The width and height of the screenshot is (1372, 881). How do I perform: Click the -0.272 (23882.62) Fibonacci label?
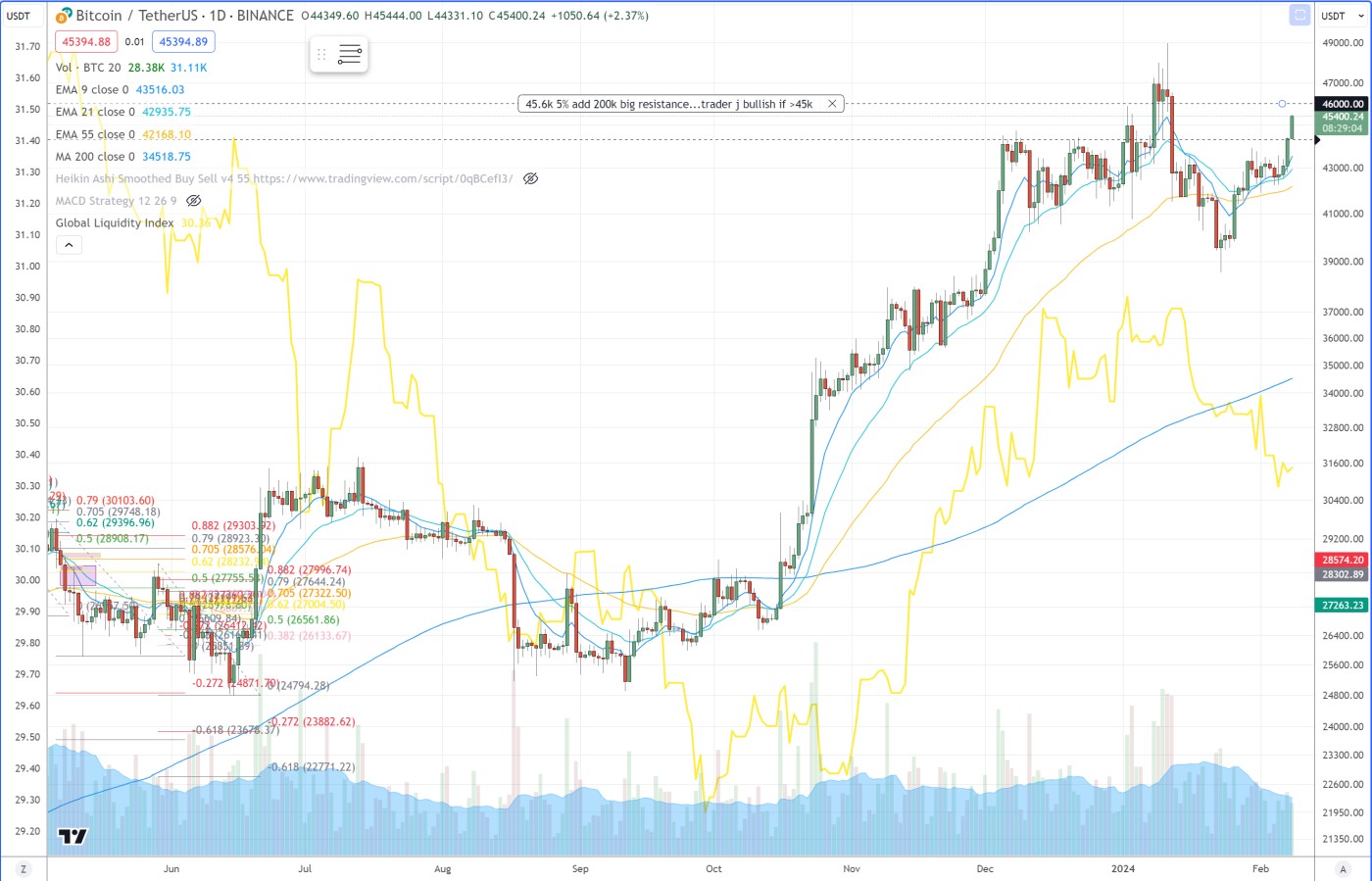click(x=312, y=722)
